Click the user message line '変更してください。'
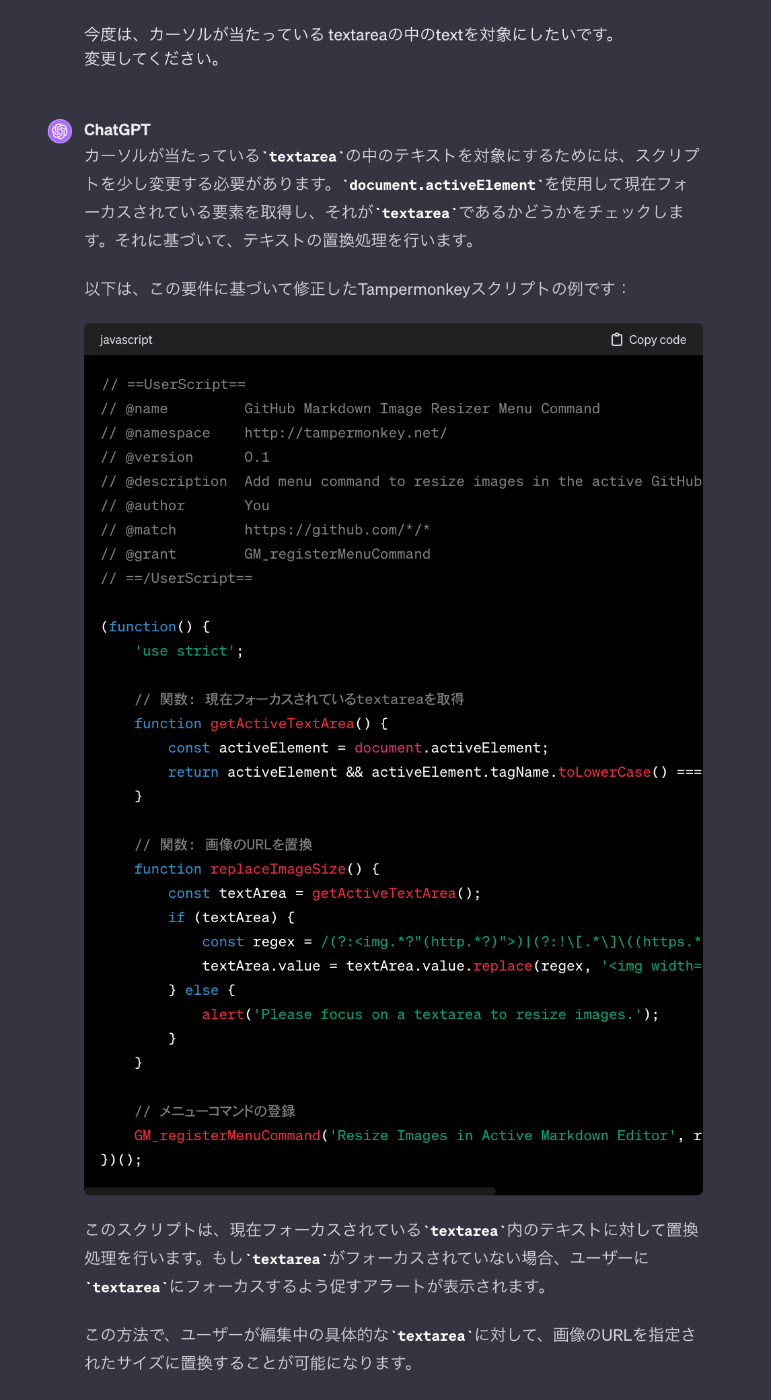Screen dimensions: 771x1400 [152, 59]
